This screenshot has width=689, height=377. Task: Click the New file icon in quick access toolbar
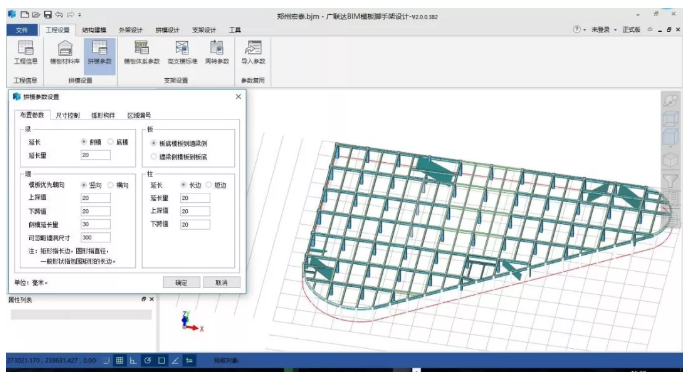pos(25,14)
